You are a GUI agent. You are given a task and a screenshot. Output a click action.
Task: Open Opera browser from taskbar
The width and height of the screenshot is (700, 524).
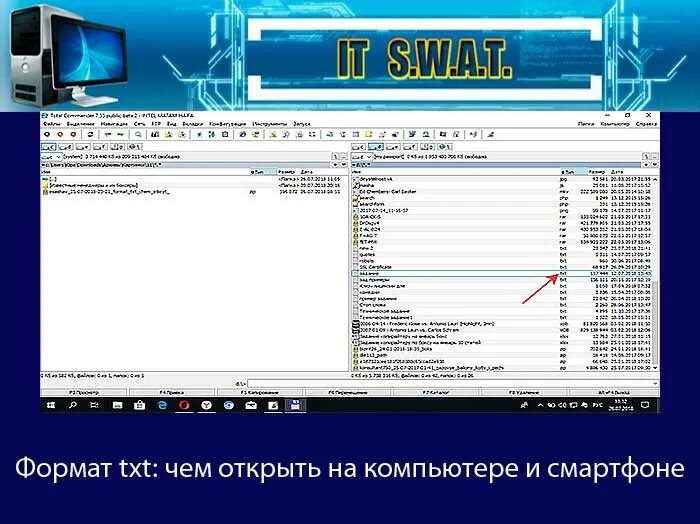point(184,405)
